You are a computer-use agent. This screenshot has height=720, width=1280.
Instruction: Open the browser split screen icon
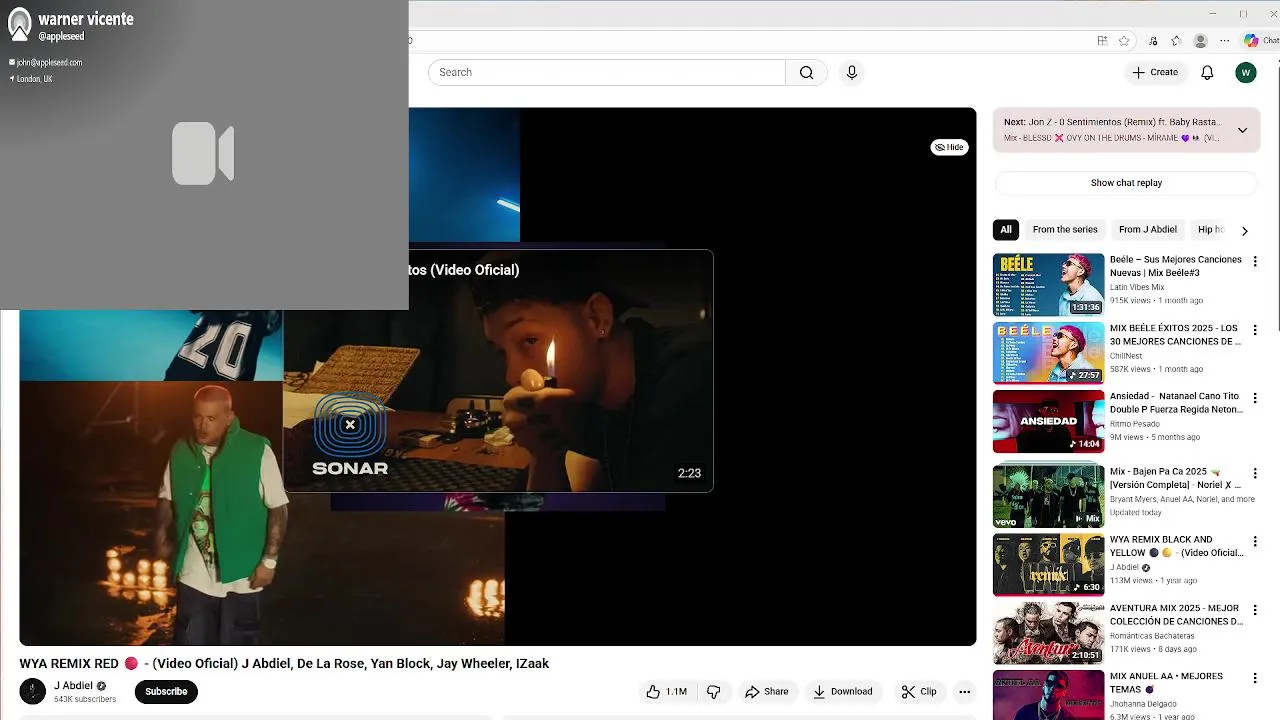click(1102, 41)
